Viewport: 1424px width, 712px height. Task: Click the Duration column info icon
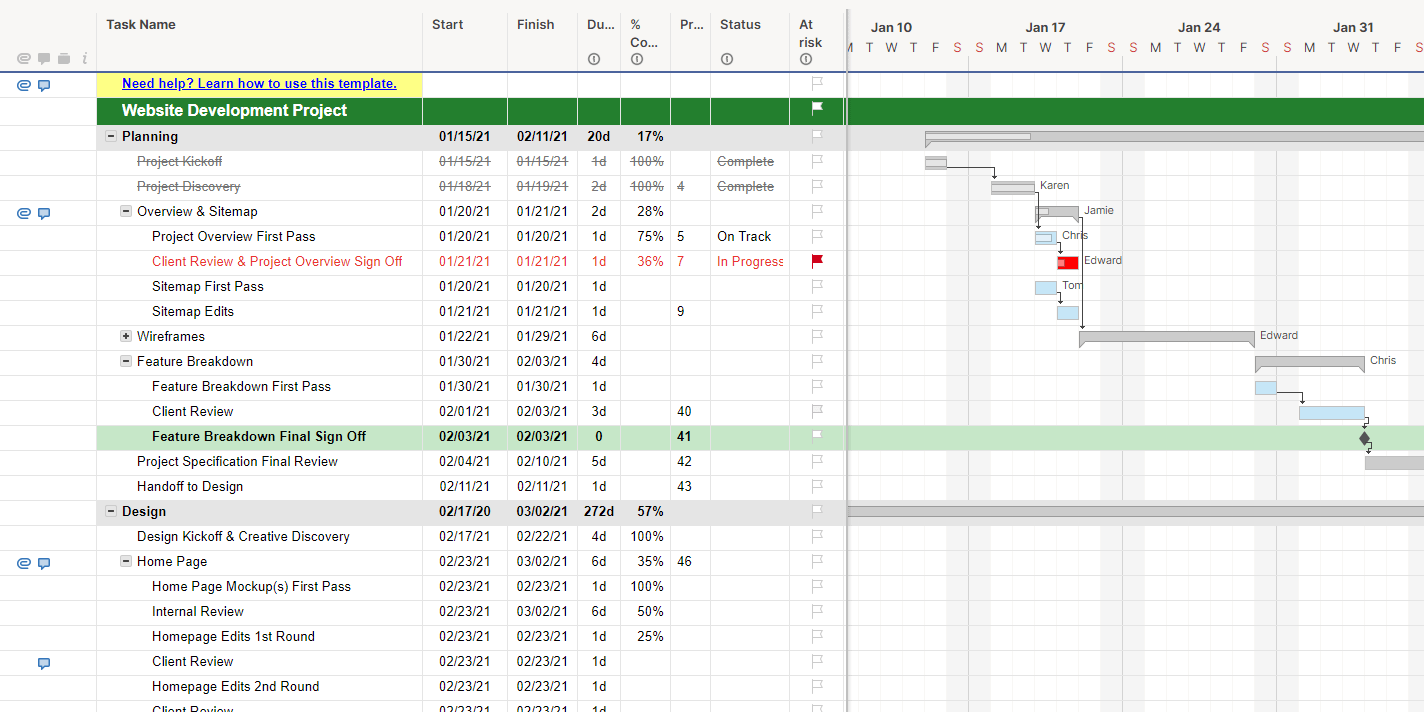point(594,59)
